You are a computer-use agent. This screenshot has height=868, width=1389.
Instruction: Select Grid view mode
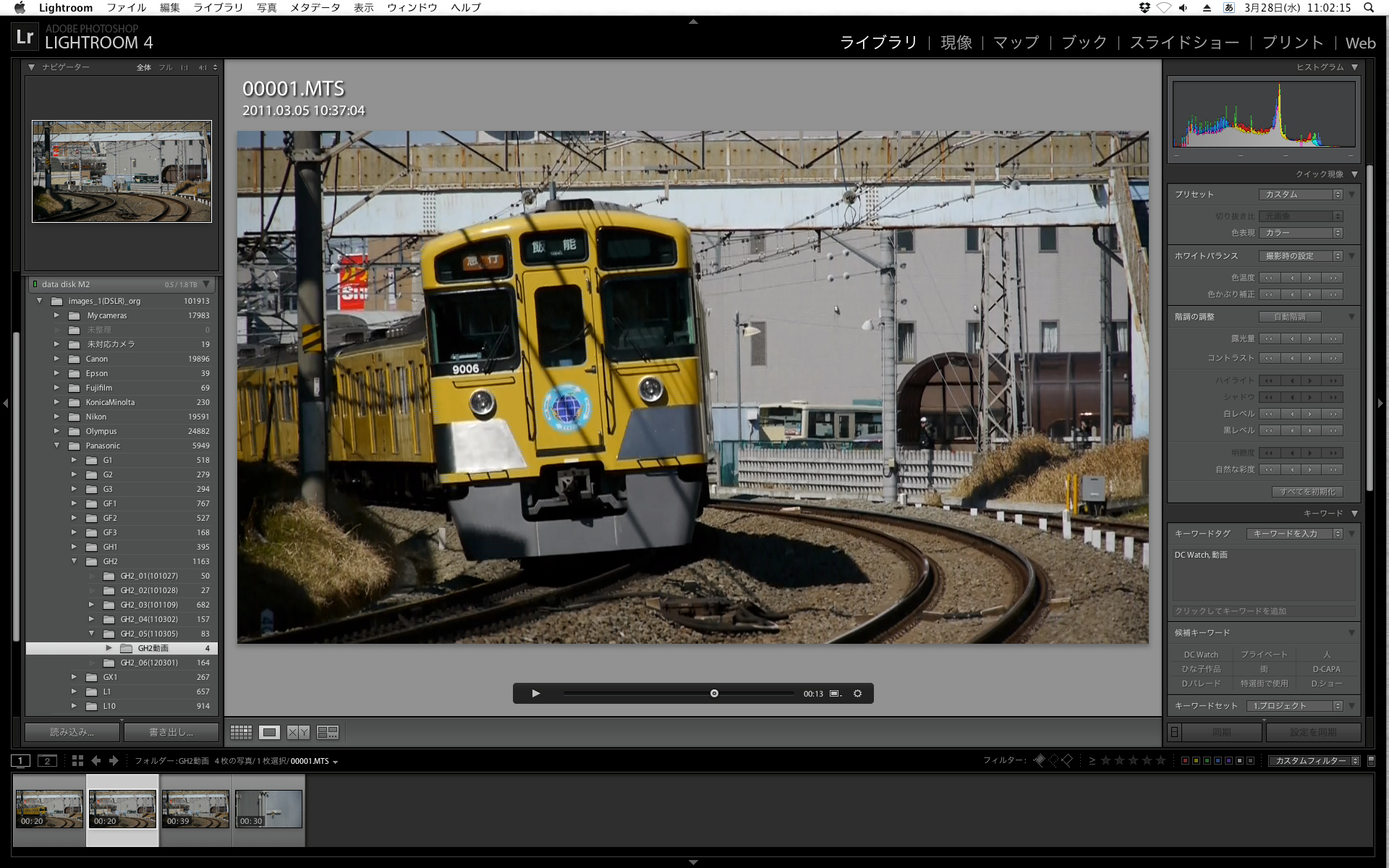241,732
